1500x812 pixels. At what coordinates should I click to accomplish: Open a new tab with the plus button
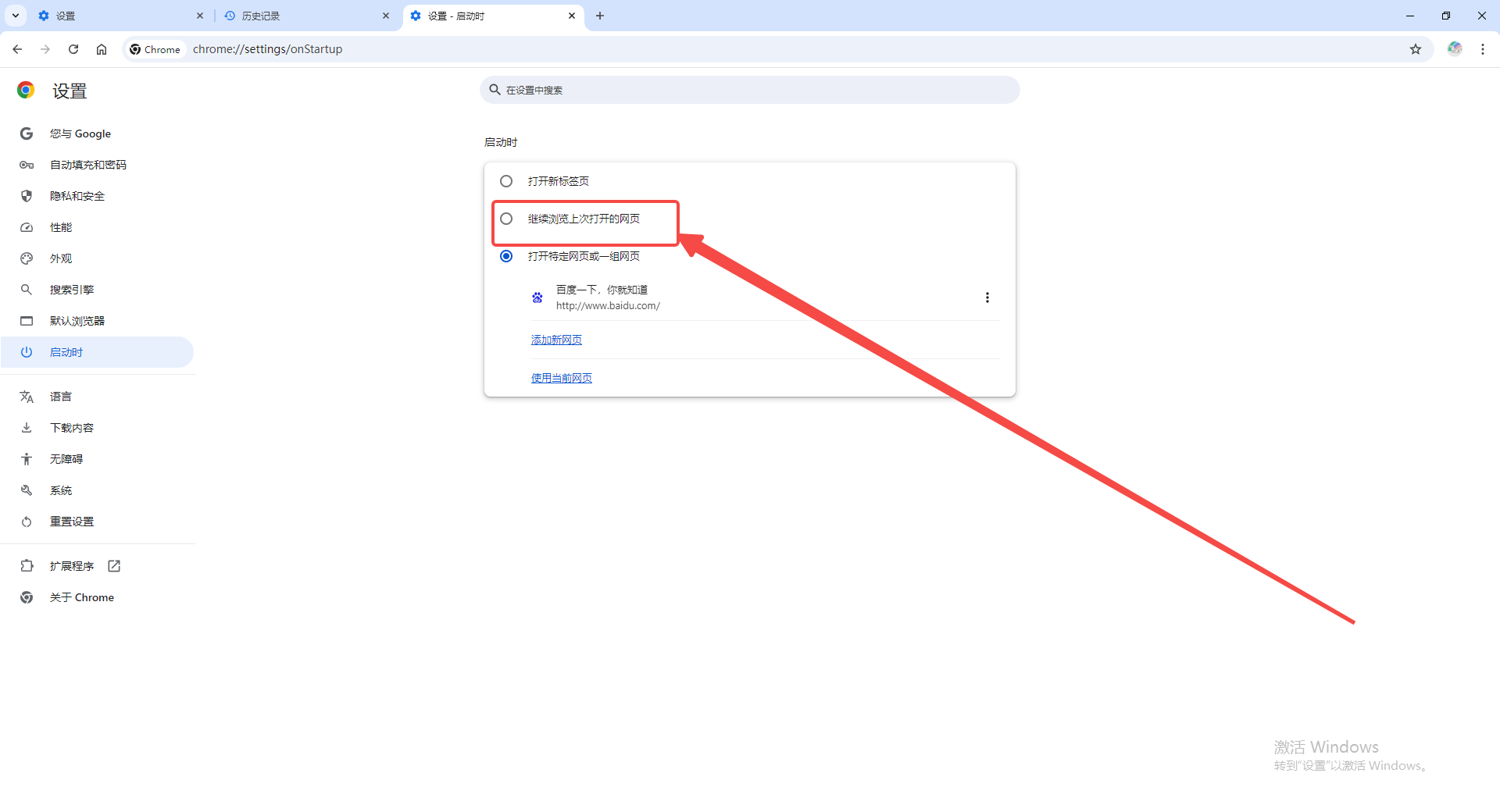(600, 16)
